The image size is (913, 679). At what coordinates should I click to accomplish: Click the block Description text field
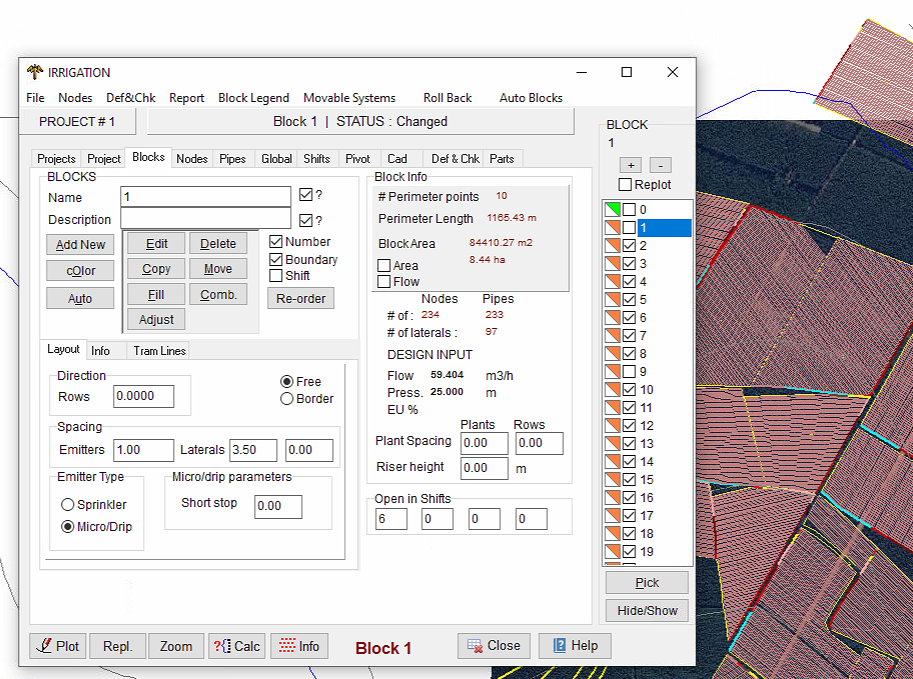[205, 219]
